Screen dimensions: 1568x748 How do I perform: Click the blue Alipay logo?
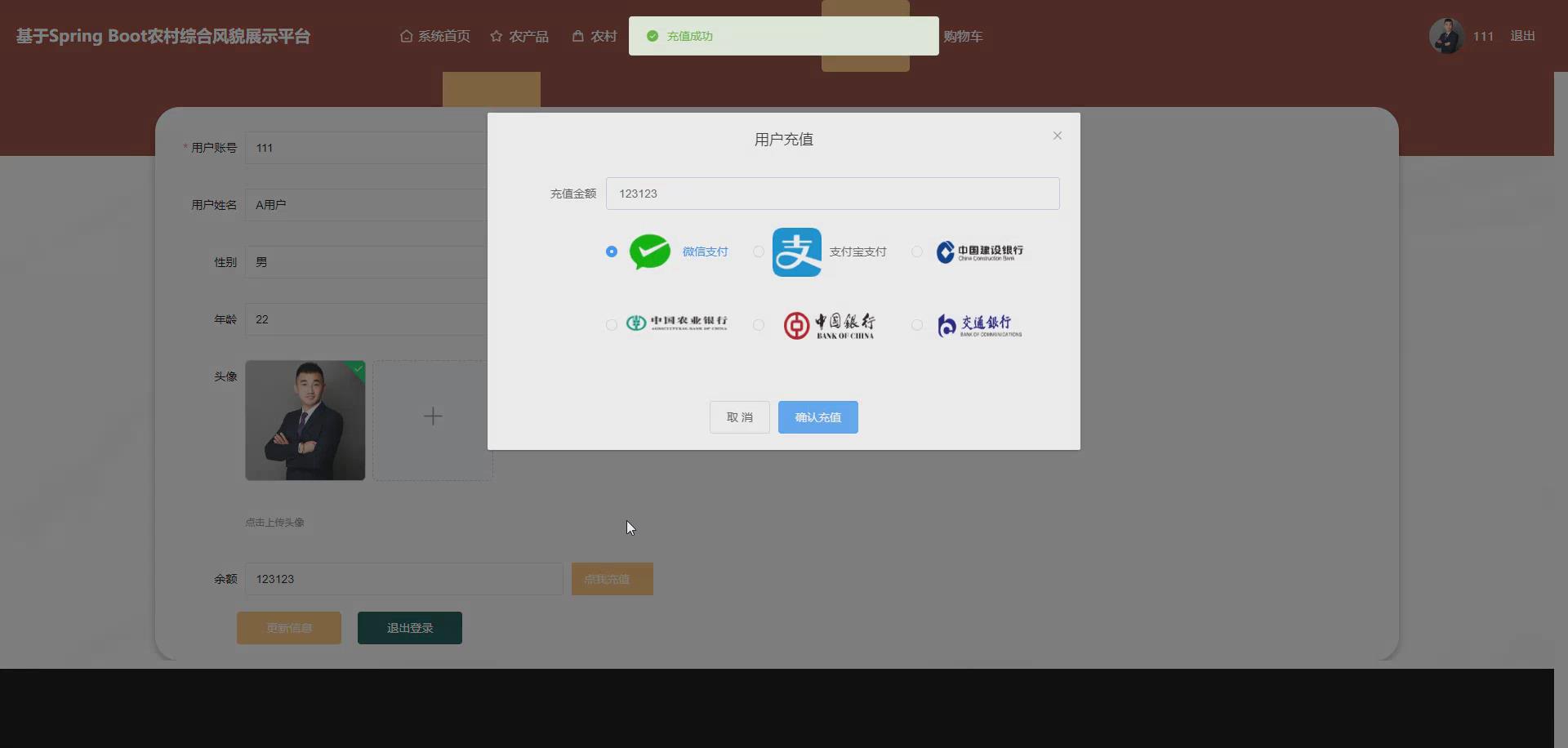coord(797,252)
